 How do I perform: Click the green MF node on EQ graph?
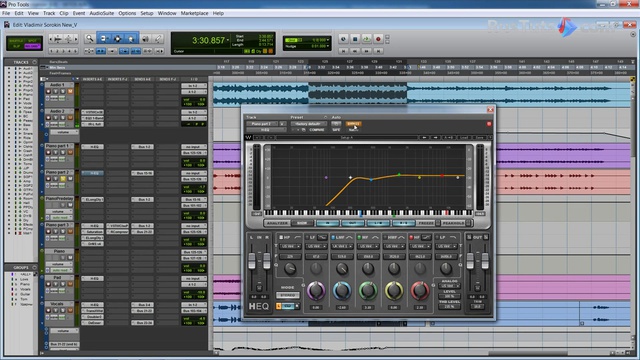(399, 175)
